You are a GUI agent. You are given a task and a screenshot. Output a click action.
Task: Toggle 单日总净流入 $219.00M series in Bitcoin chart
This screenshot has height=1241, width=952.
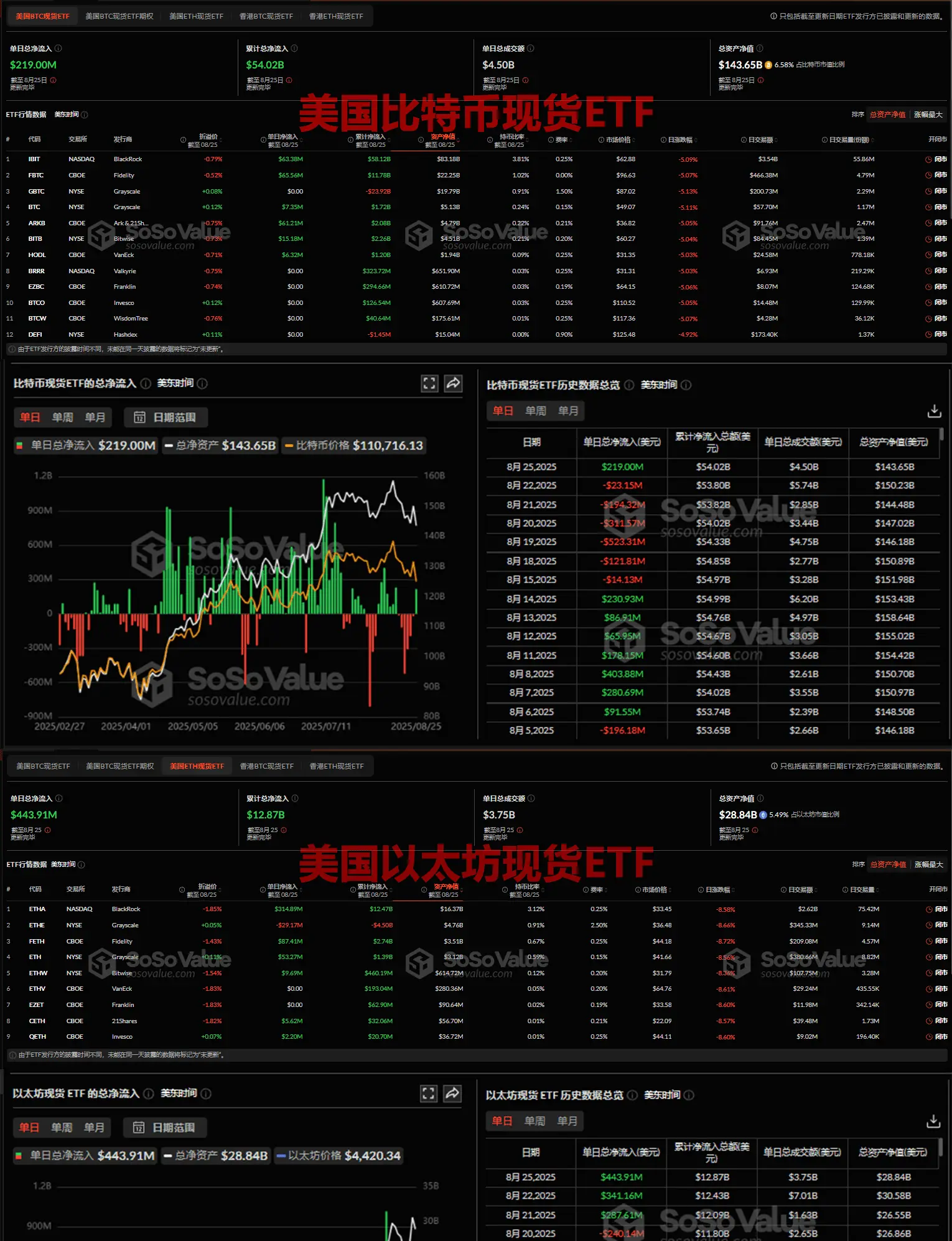86,446
